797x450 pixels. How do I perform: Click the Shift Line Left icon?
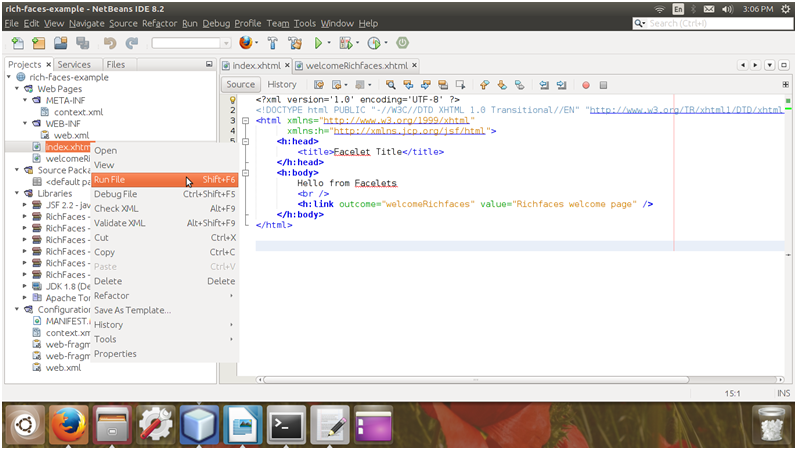click(x=544, y=85)
